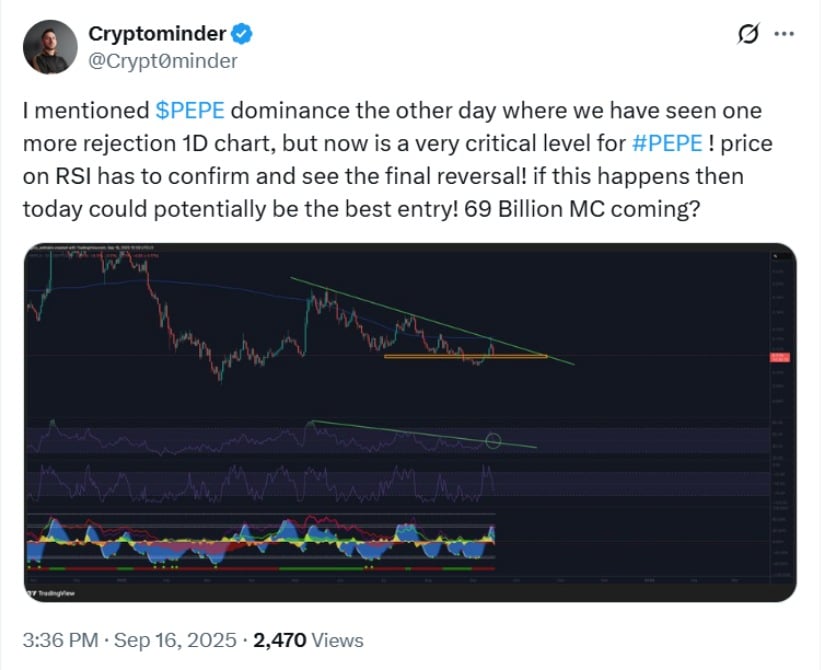Click the 2,470 Views counter
Viewport: 825px width, 670px height.
(308, 640)
